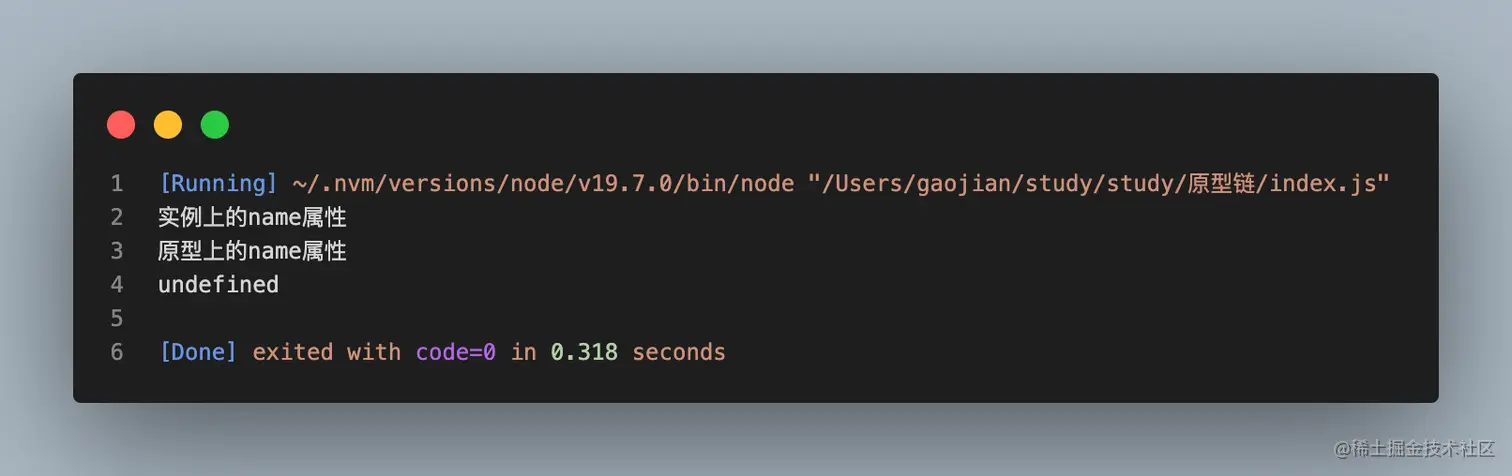Click the red close dot
Screen dimensions: 1512x476
pyautogui.click(x=121, y=125)
